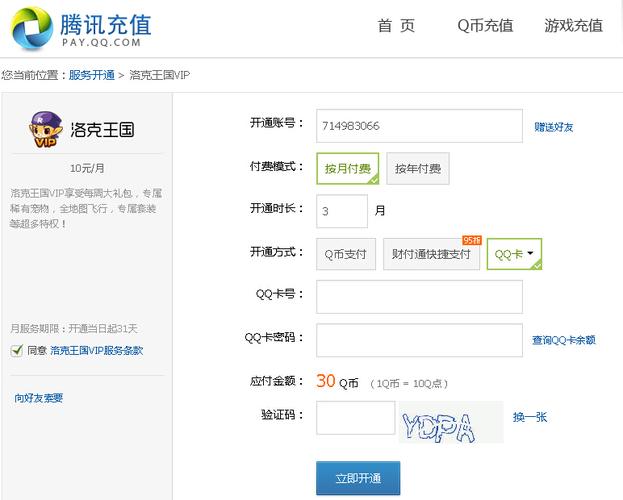
Task: Open 查询QQ卡余额 link
Action: pos(564,340)
